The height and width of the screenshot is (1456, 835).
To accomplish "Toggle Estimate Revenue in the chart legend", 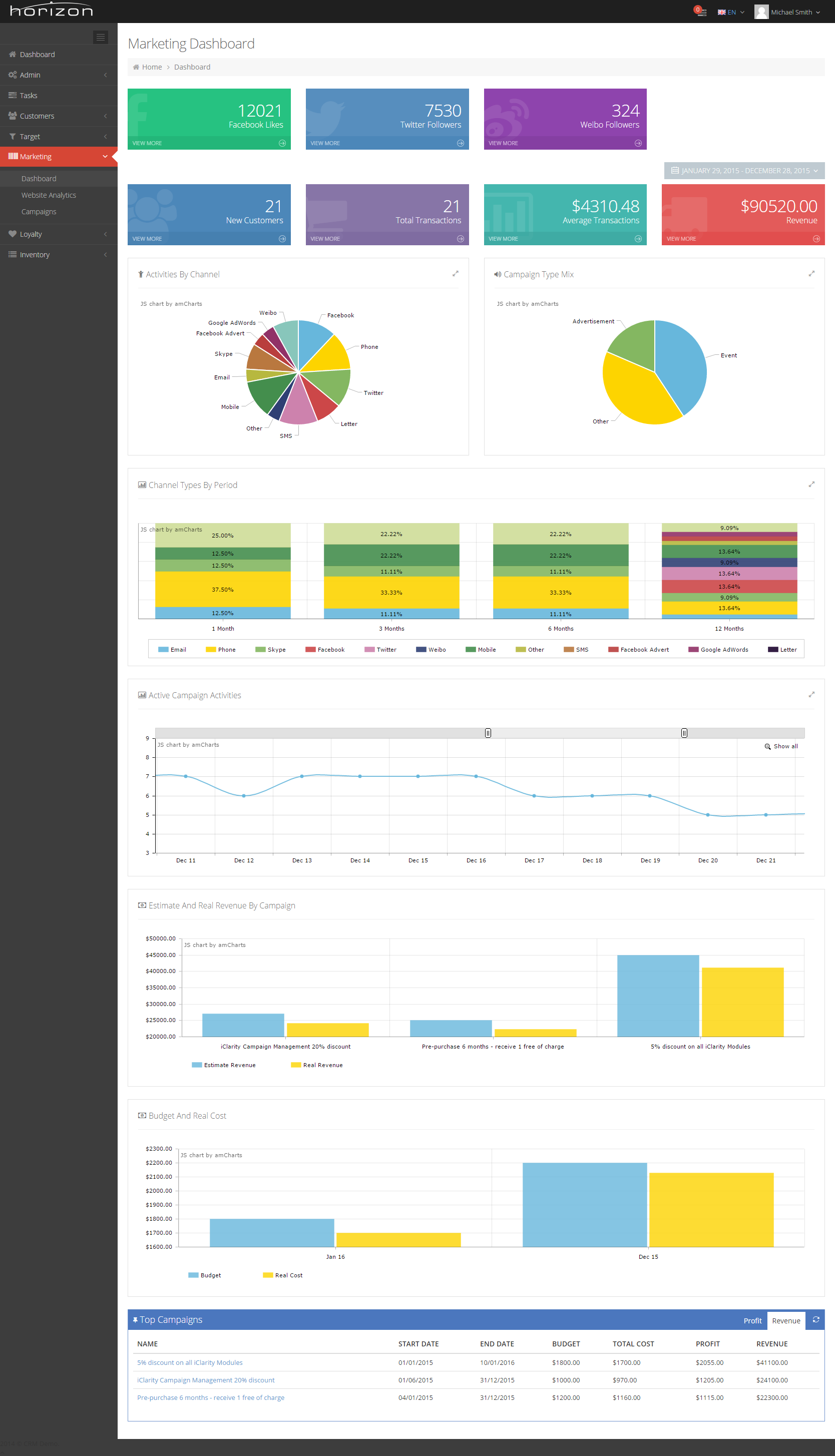I will click(x=224, y=1065).
